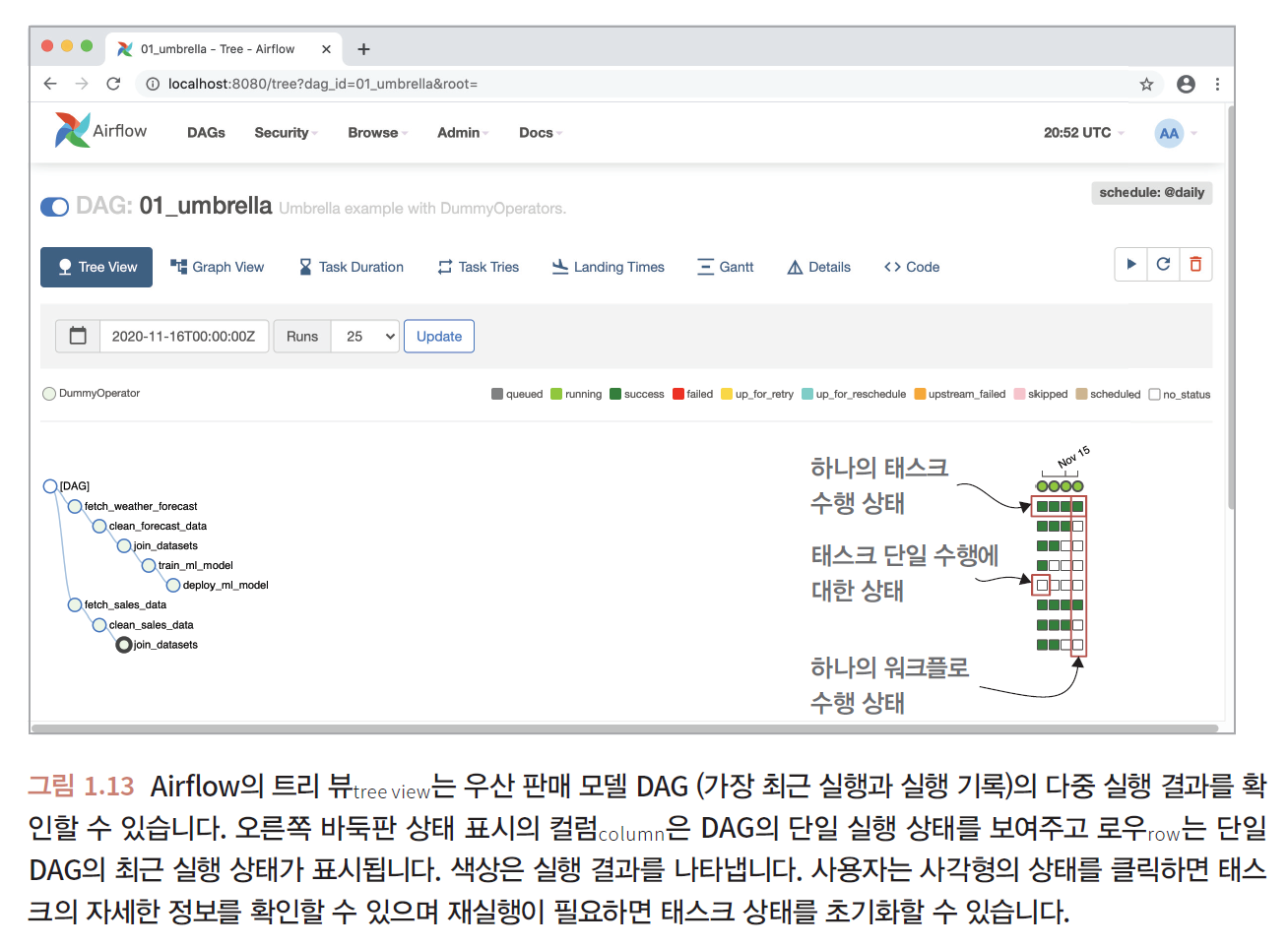Open the Task Duration tab
Image resolution: width=1288 pixels, height=948 pixels.
point(351,267)
